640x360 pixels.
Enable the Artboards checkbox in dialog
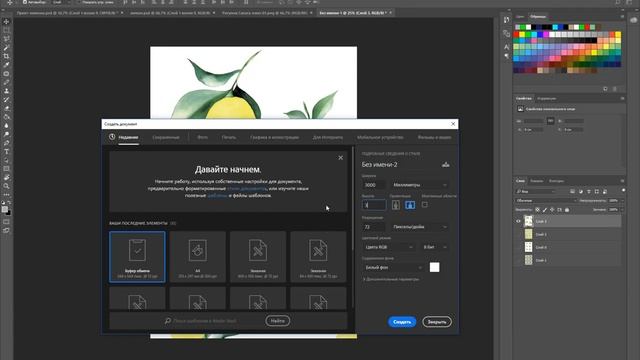point(424,204)
